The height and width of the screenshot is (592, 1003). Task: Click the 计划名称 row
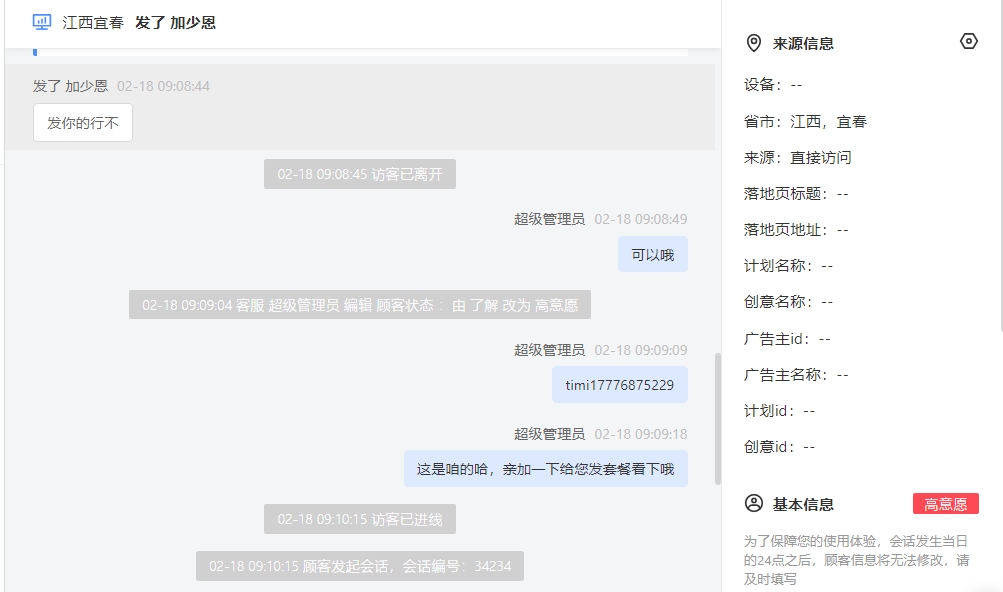[788, 266]
